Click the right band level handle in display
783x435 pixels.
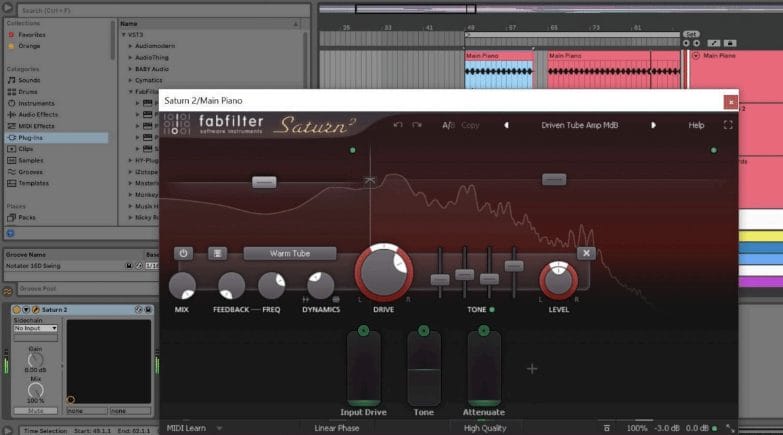pos(554,179)
